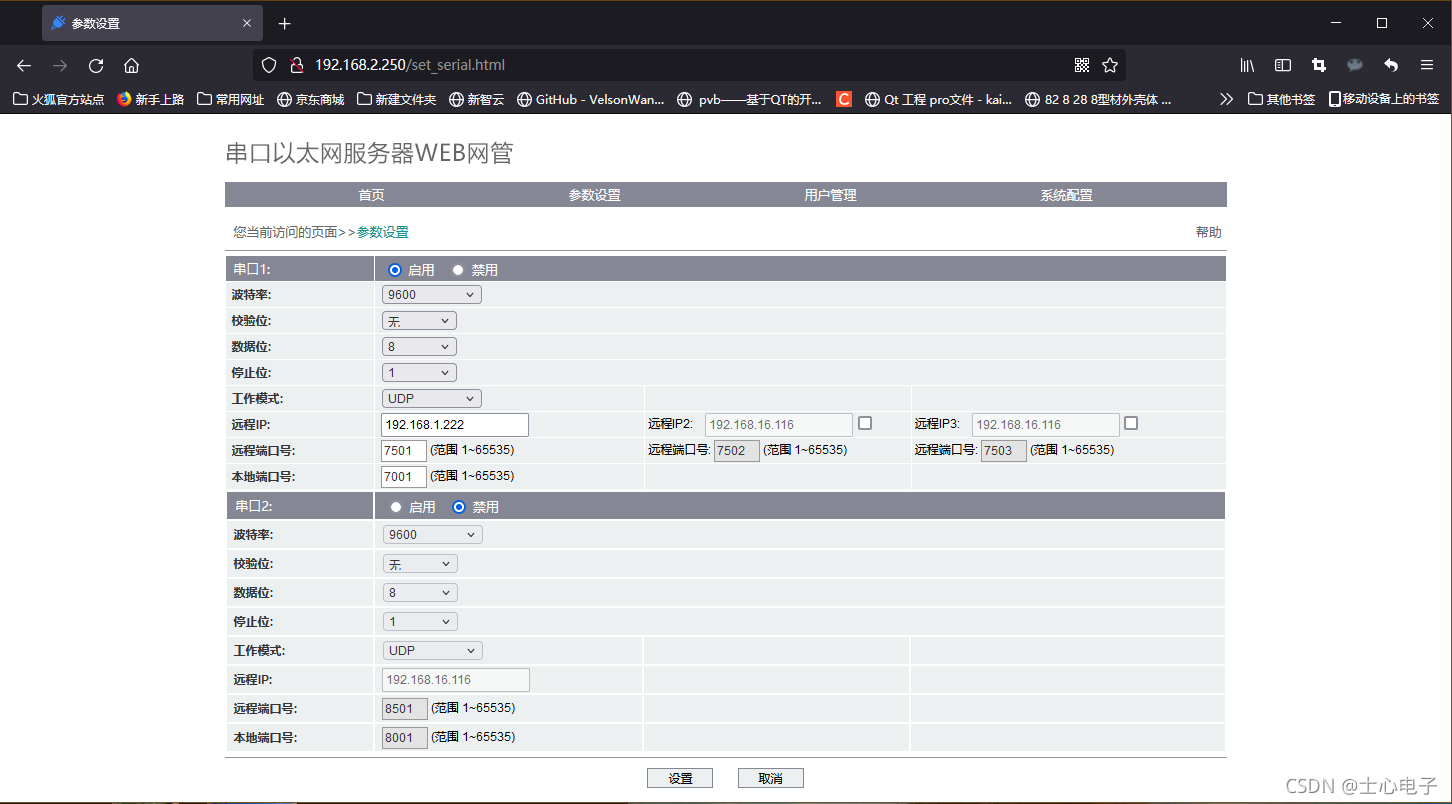The width and height of the screenshot is (1452, 804).
Task: Click the 设置 button
Action: click(x=679, y=777)
